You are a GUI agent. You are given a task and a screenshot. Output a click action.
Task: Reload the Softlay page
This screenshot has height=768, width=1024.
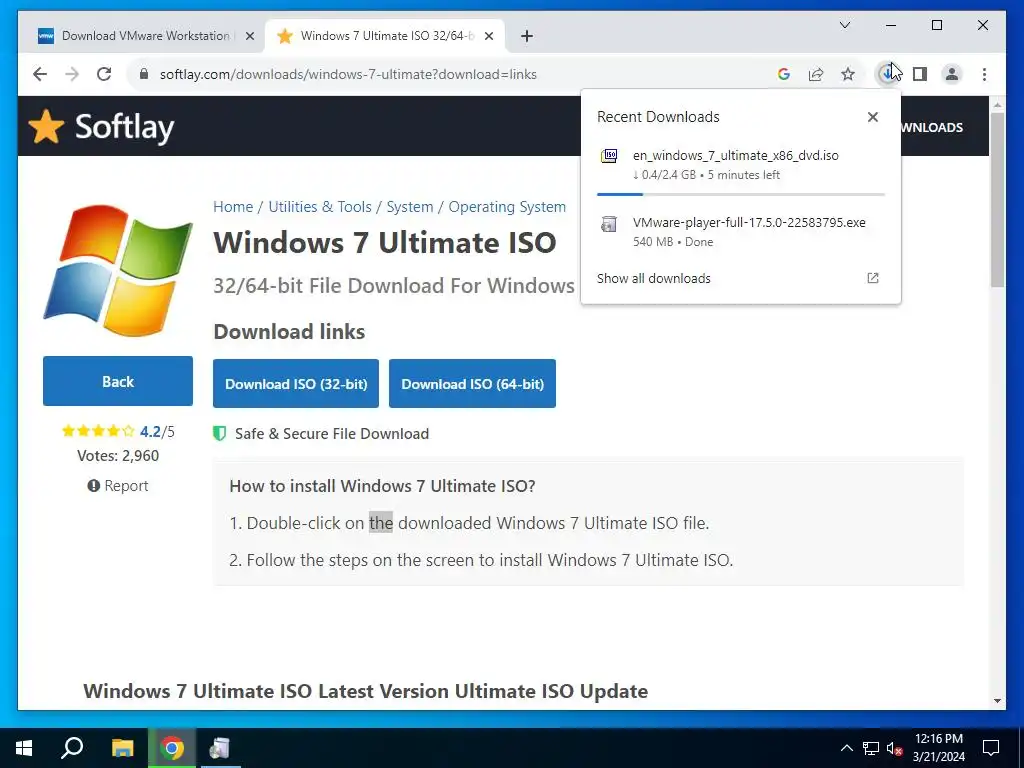pos(104,74)
